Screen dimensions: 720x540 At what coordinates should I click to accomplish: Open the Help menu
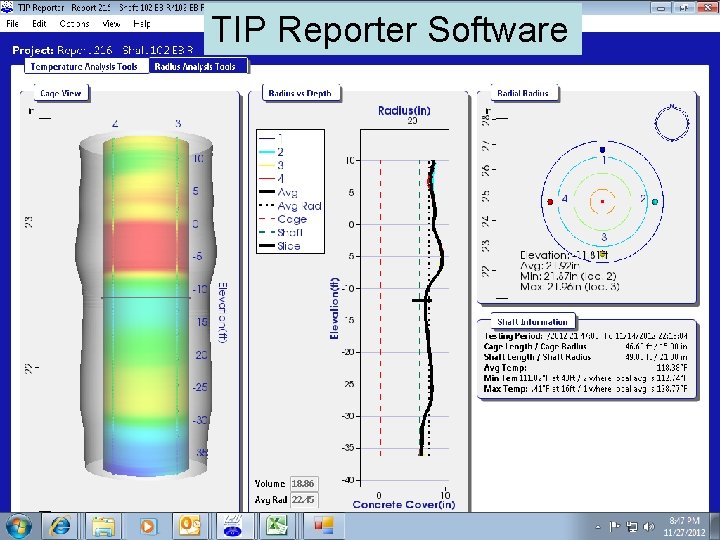141,24
